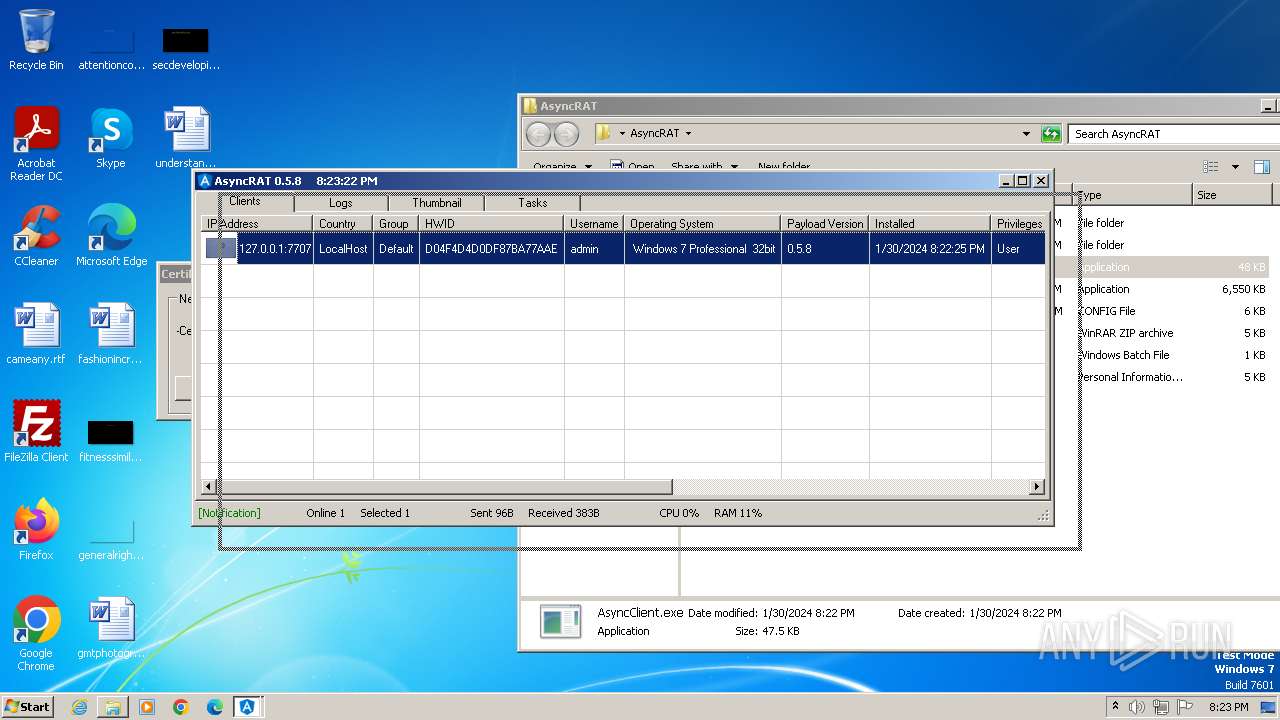Click the Windows Batch File row in Explorer
This screenshot has height=720, width=1280.
tap(1175, 355)
